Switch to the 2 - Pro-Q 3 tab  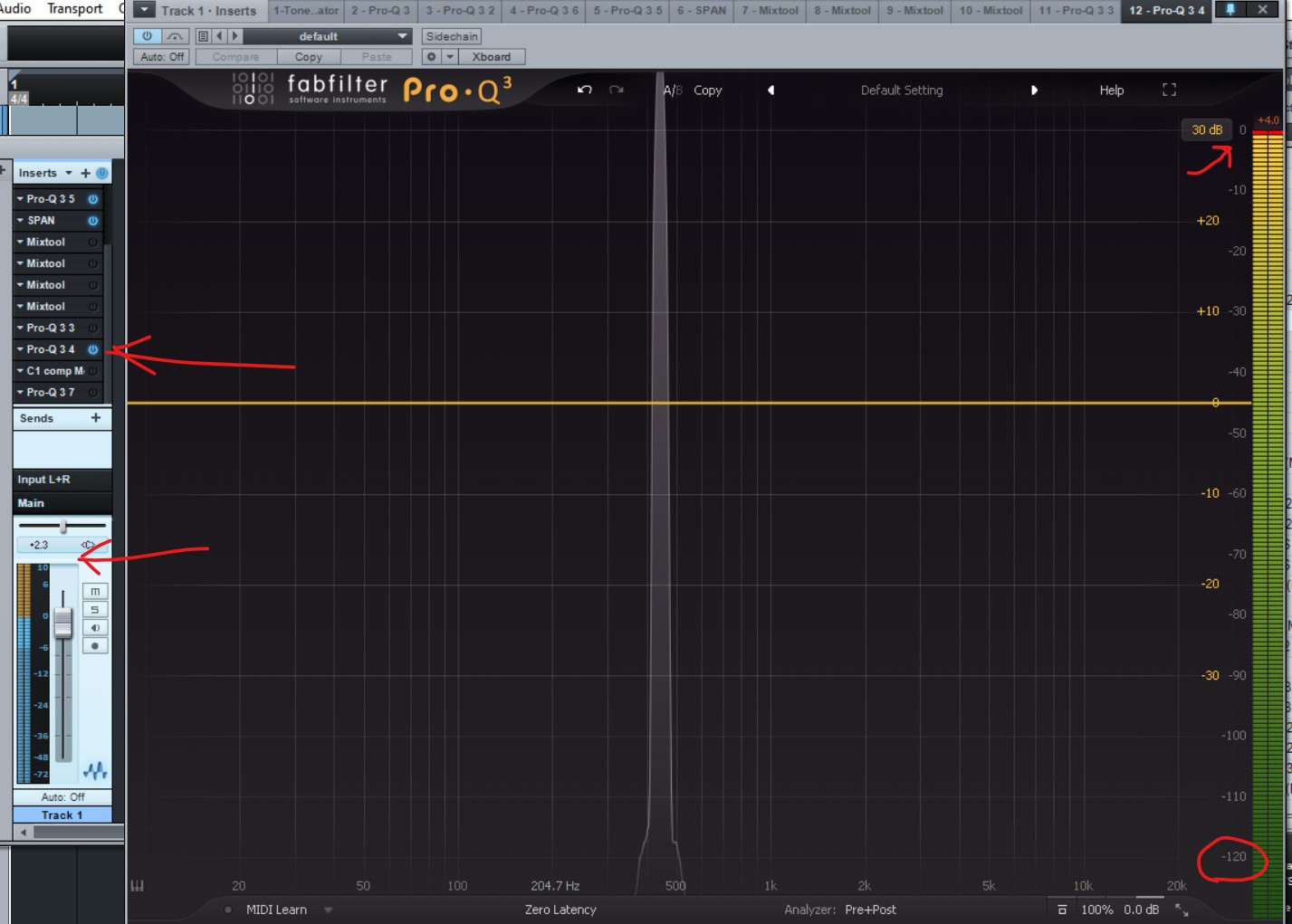coord(380,10)
